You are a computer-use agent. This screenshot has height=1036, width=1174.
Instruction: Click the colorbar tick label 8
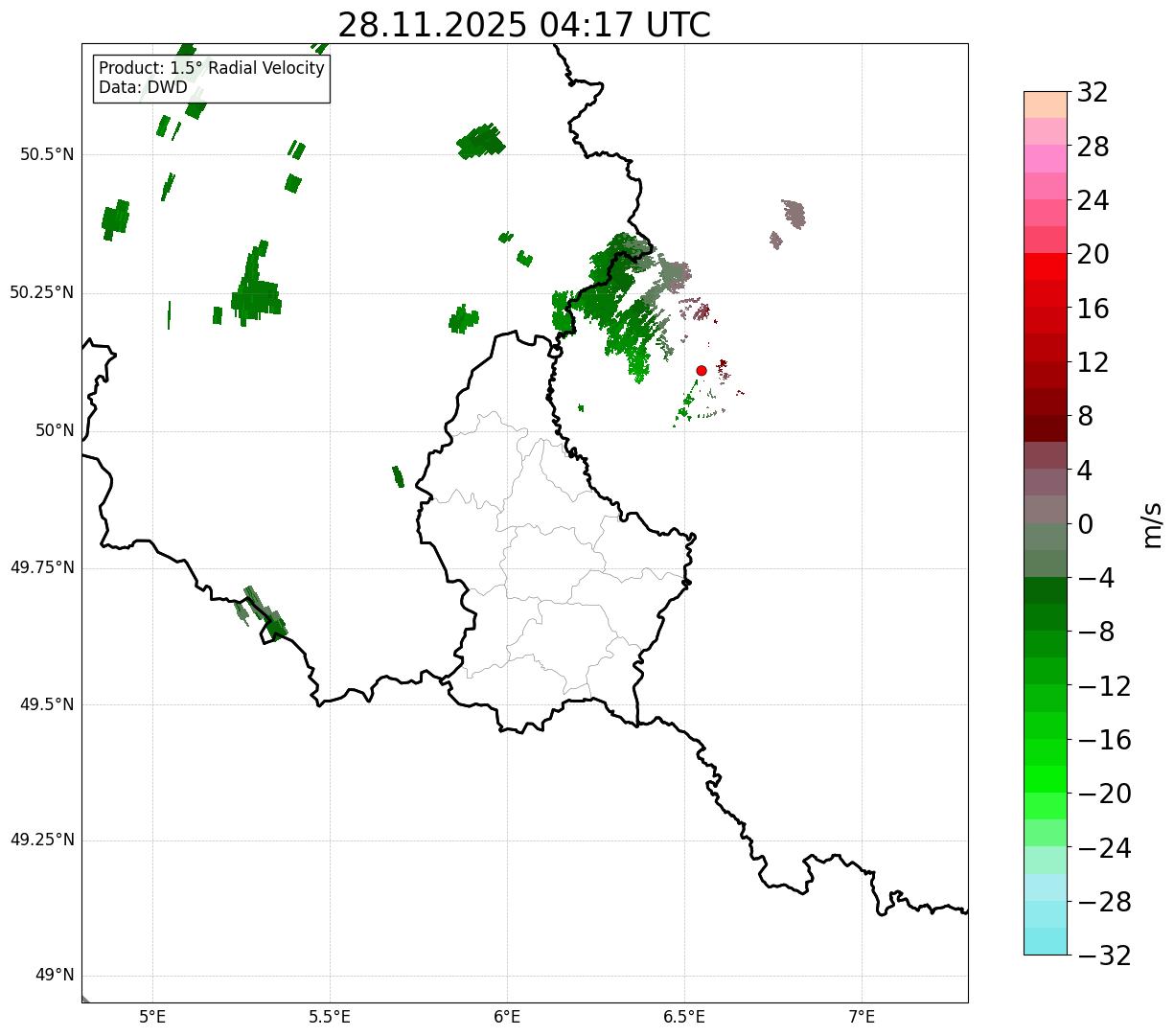pos(1085,417)
